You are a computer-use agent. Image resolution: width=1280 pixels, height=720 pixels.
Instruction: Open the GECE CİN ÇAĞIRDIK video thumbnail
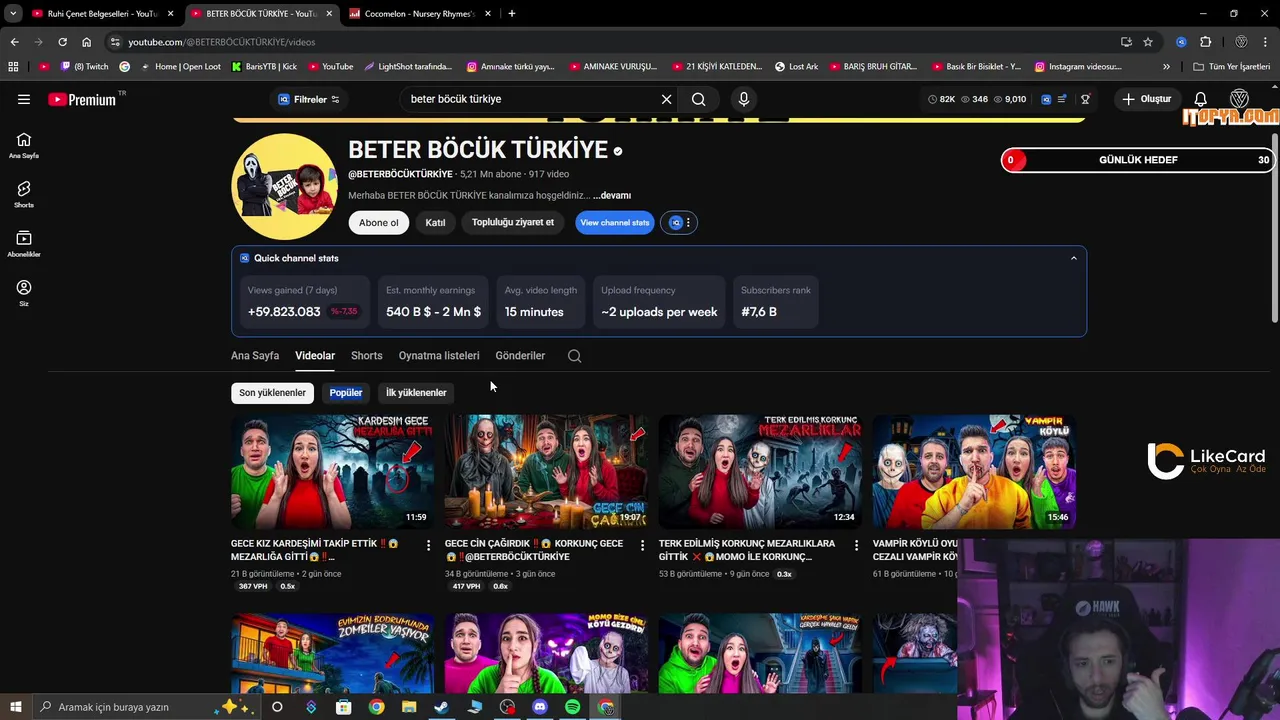click(546, 471)
